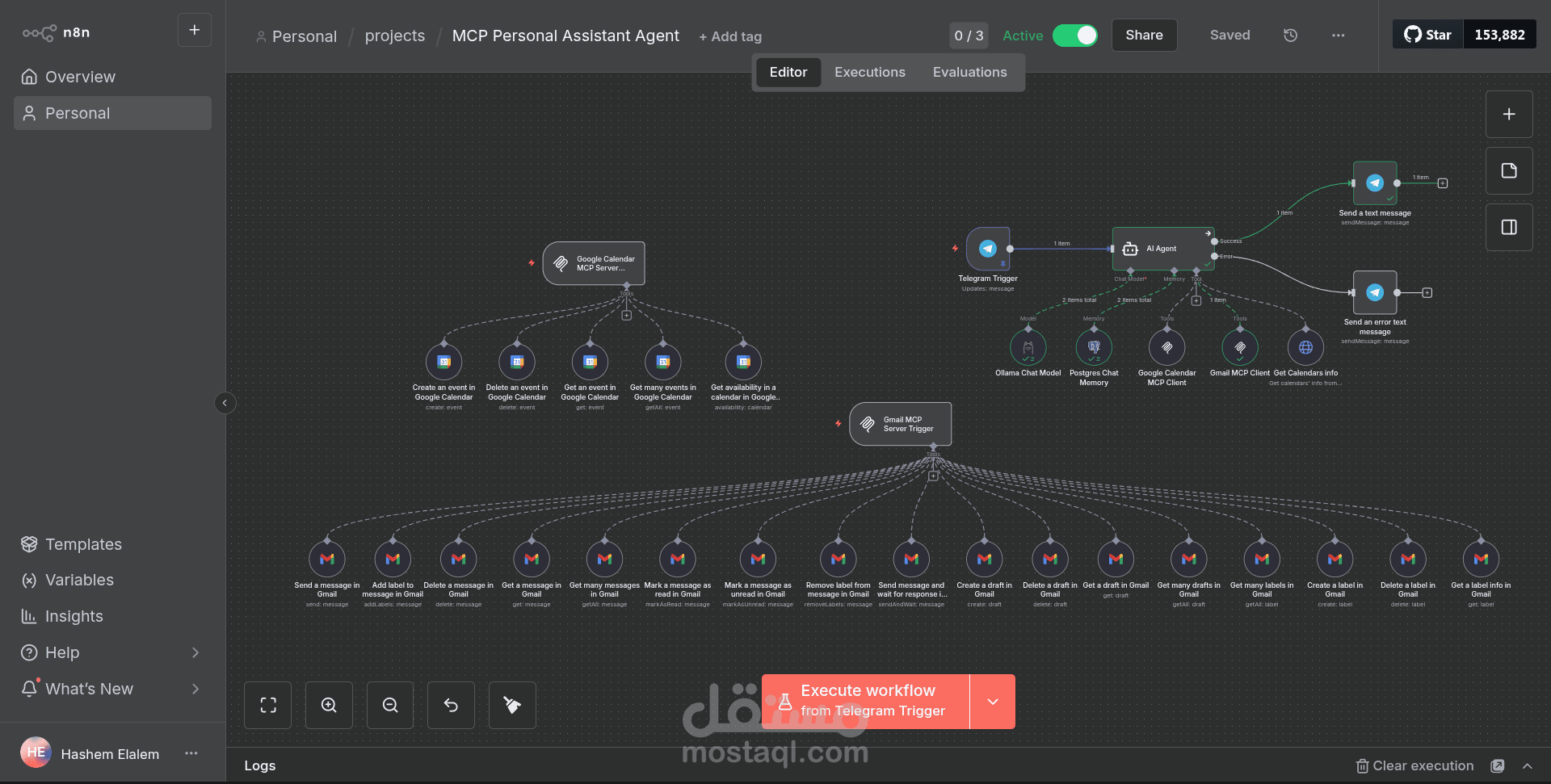Screen dimensions: 1551x784
Task: Open workflow history
Action: click(x=1290, y=35)
